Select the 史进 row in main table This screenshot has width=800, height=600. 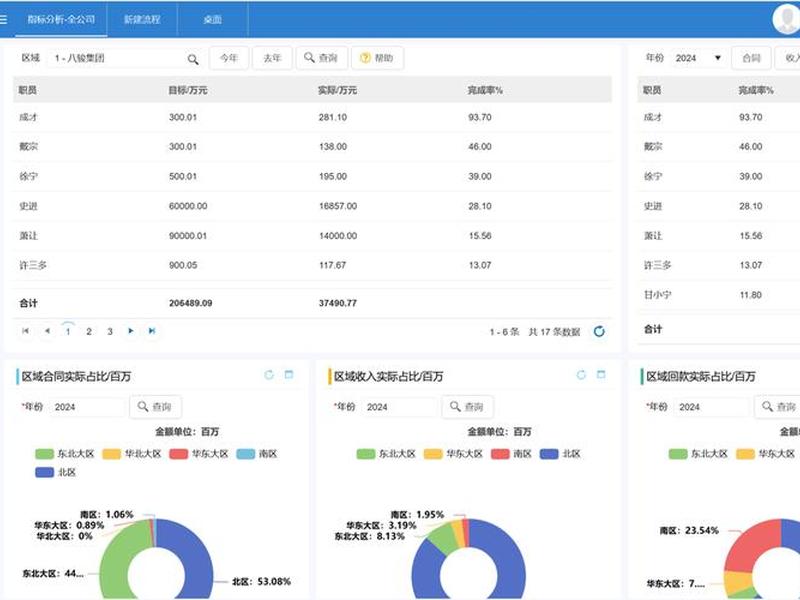coord(312,206)
